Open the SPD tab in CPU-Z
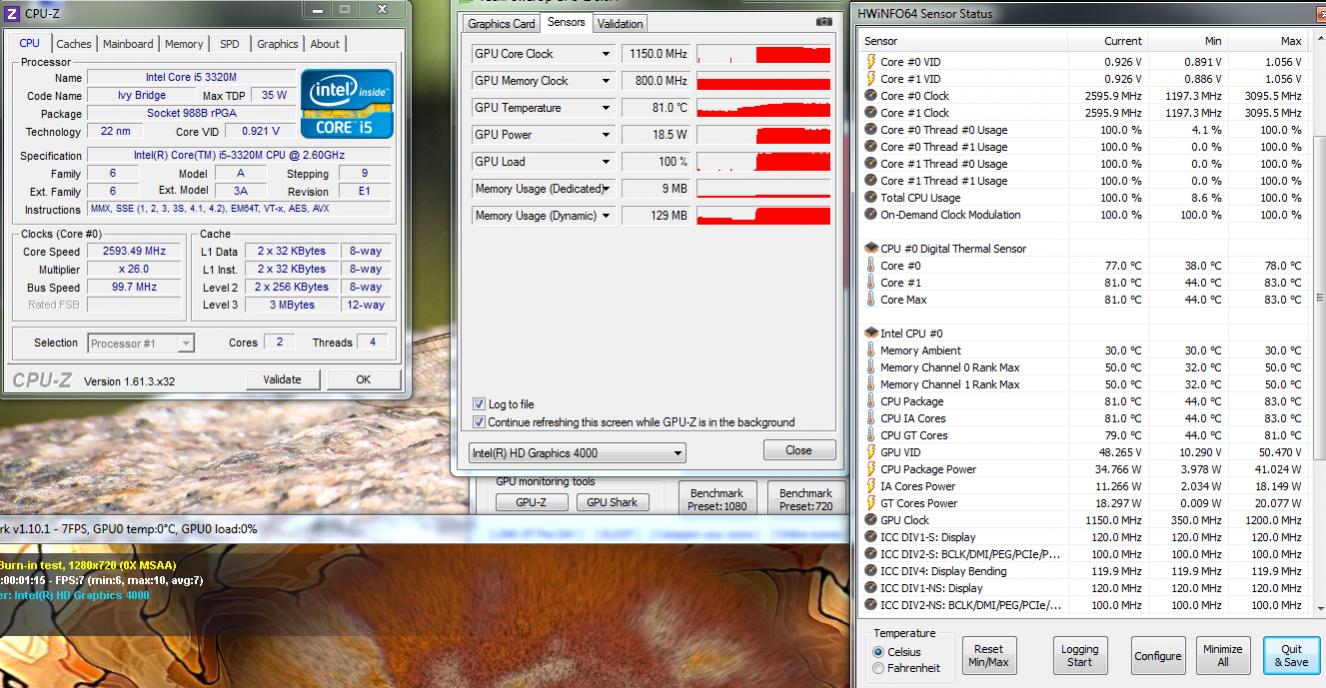1326x688 pixels. pos(230,44)
